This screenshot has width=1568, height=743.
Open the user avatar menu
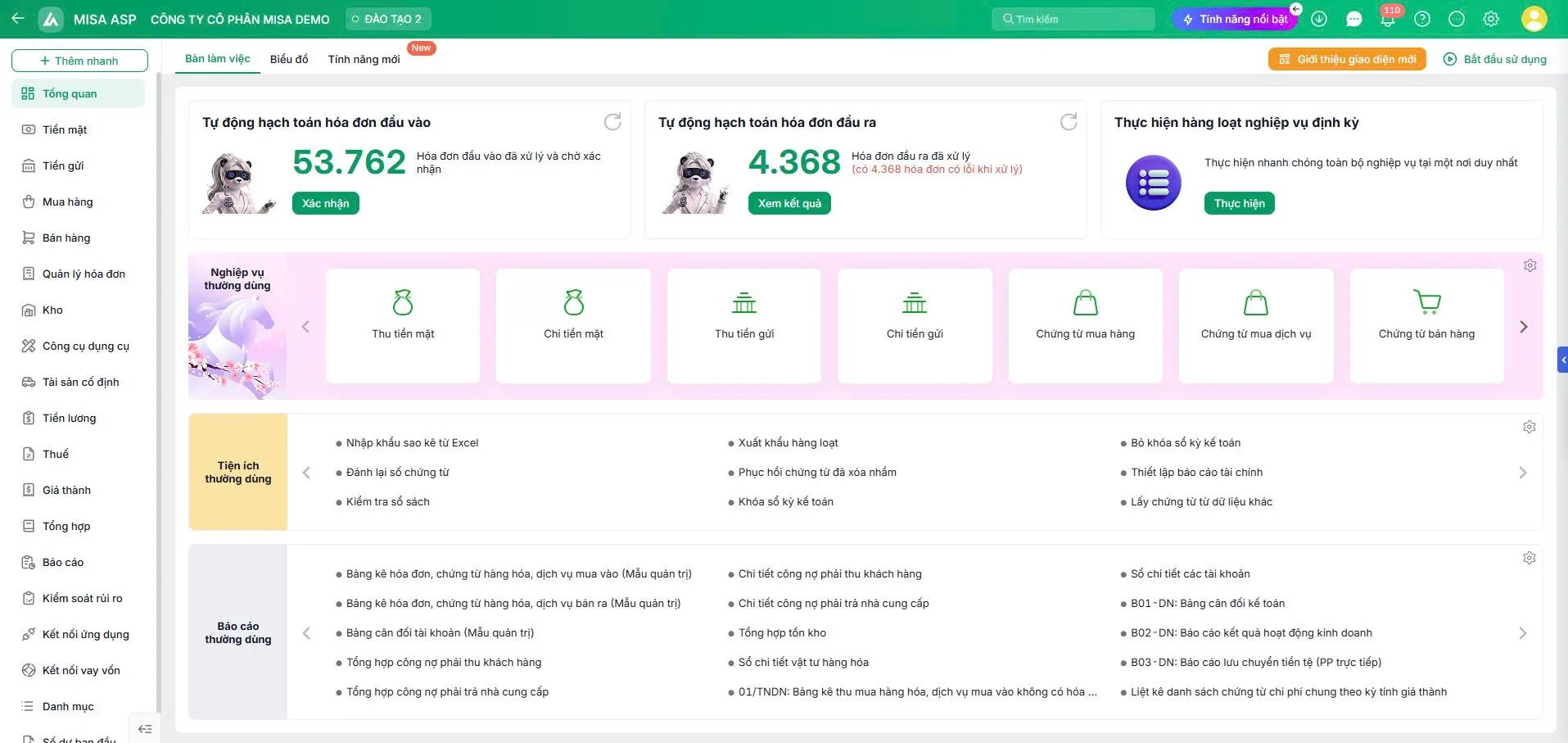click(x=1534, y=19)
